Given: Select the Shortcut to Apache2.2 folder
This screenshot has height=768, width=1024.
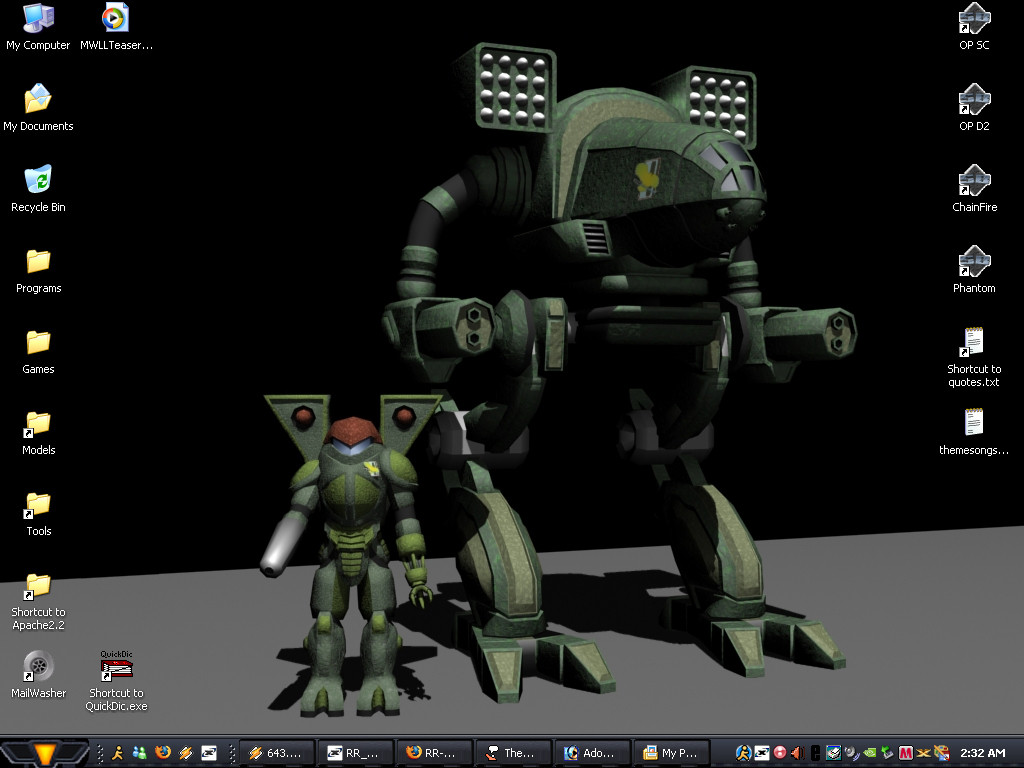Looking at the screenshot, I should [x=39, y=601].
